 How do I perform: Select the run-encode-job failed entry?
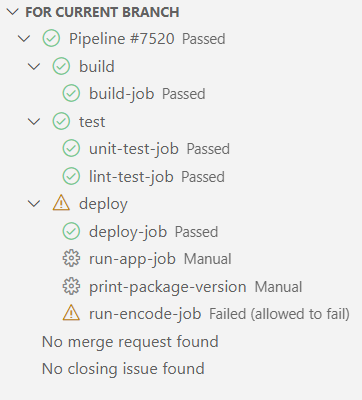click(181, 314)
